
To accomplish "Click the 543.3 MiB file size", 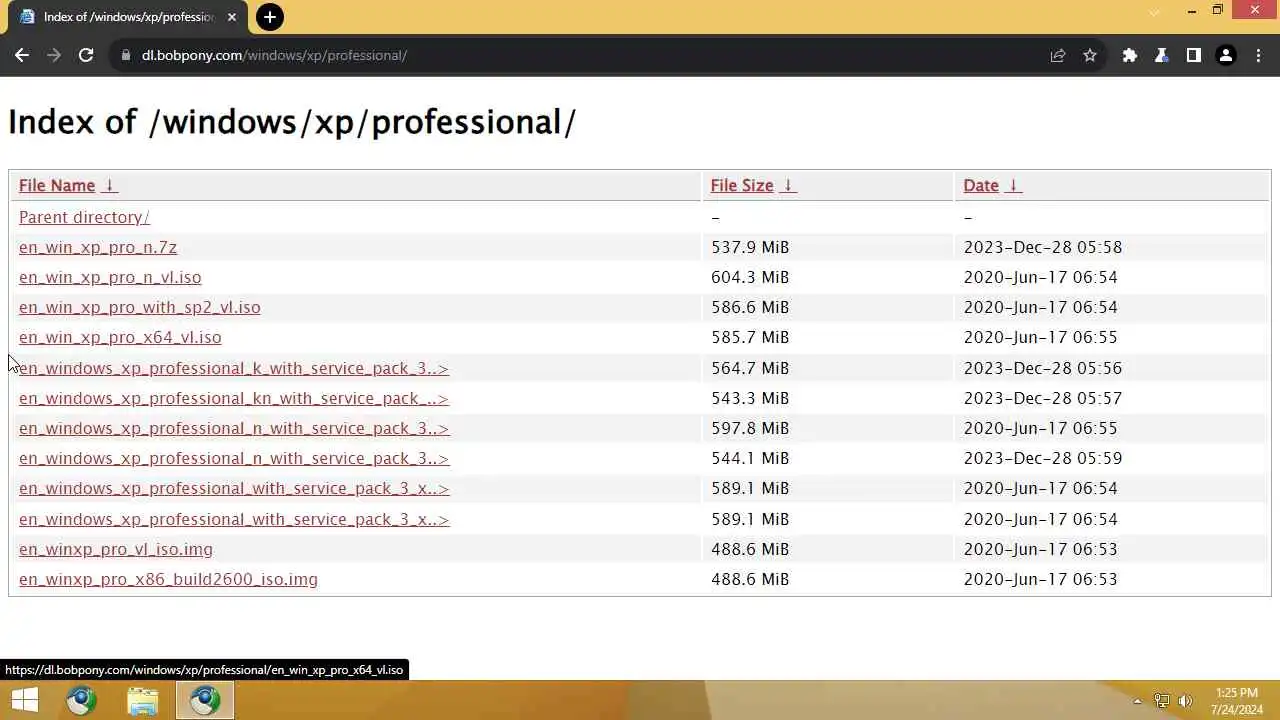I will point(750,398).
